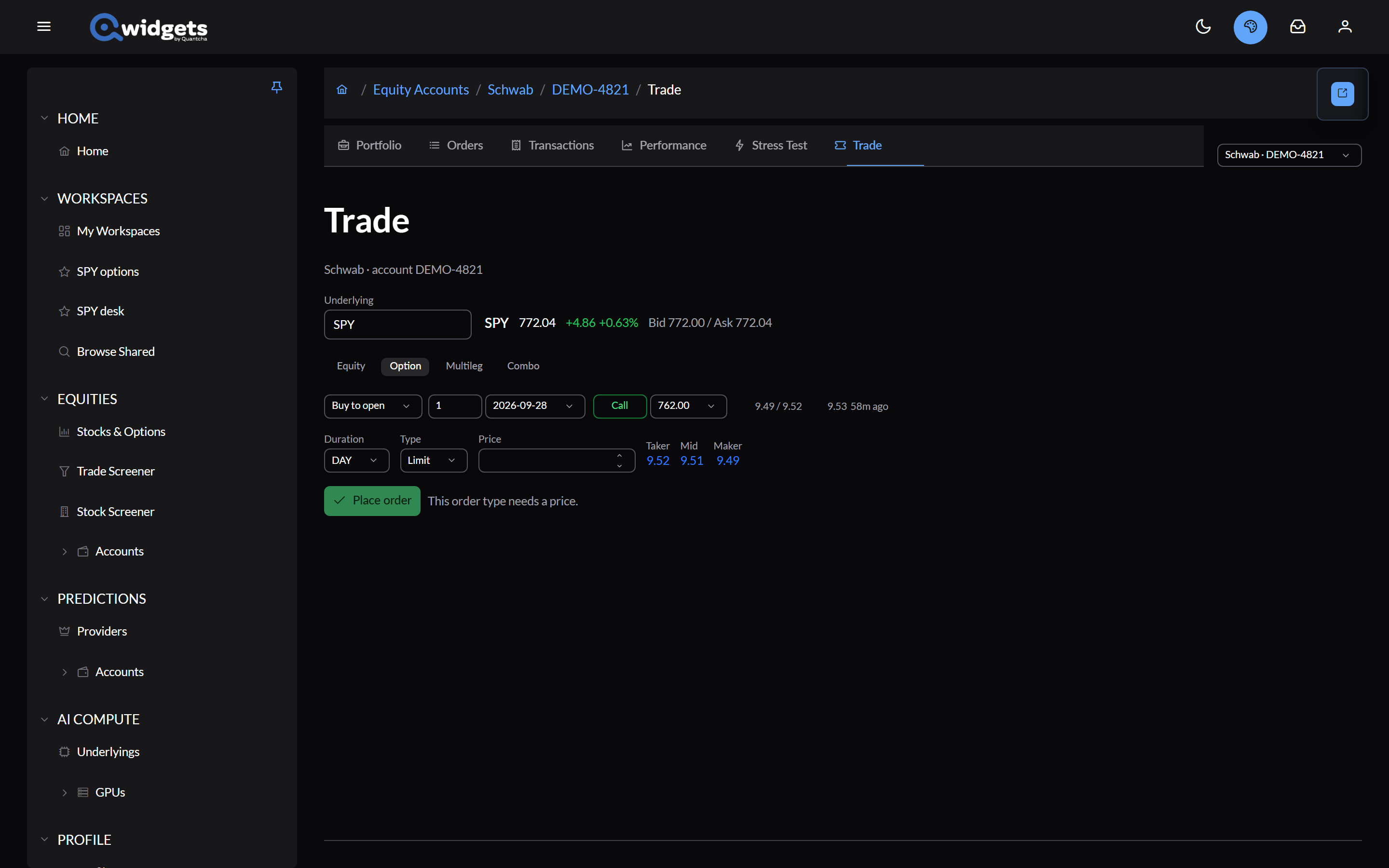Click the open-in-new-window button
1389x868 pixels.
pos(1342,94)
